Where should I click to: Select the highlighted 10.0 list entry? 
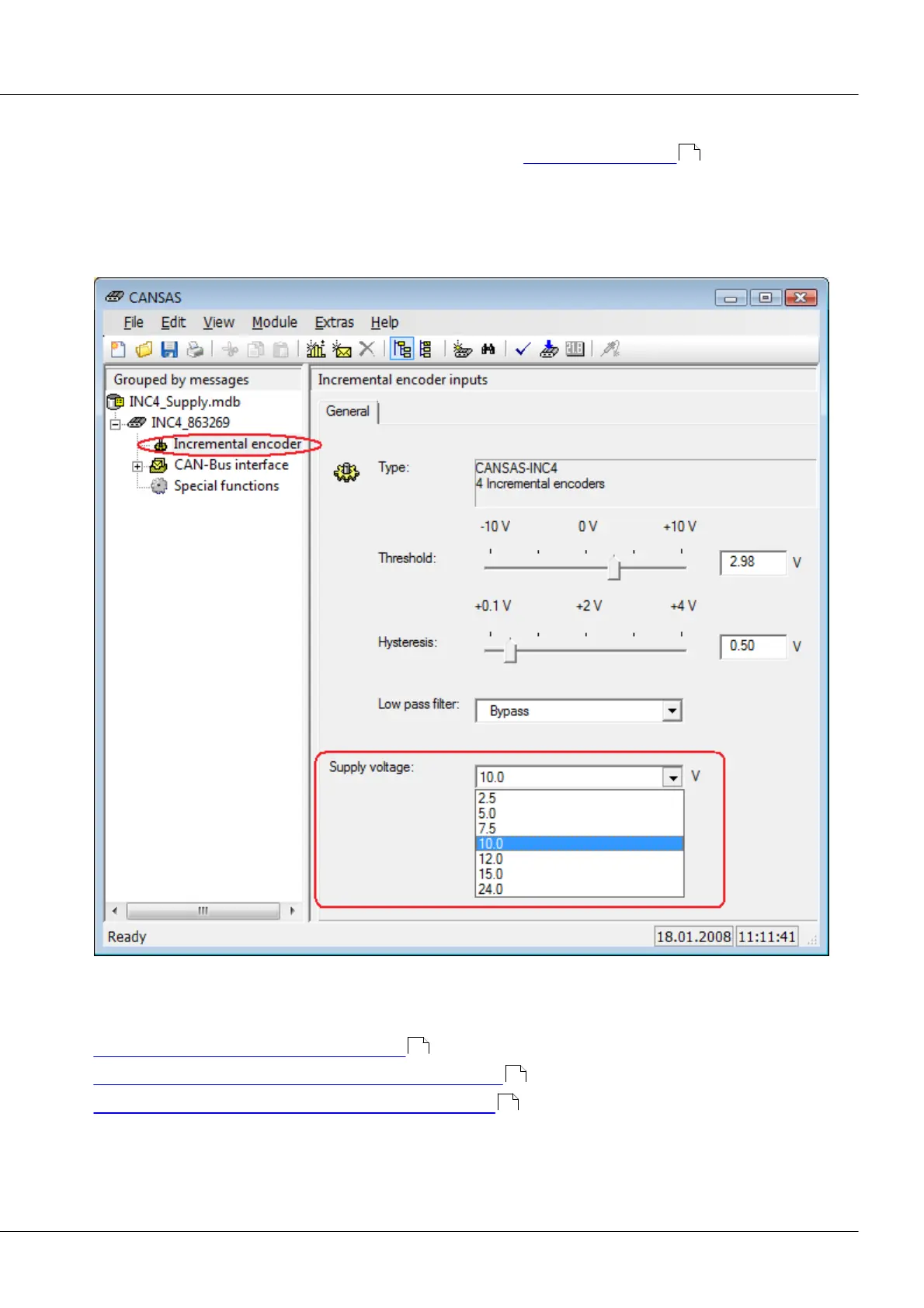[x=579, y=844]
